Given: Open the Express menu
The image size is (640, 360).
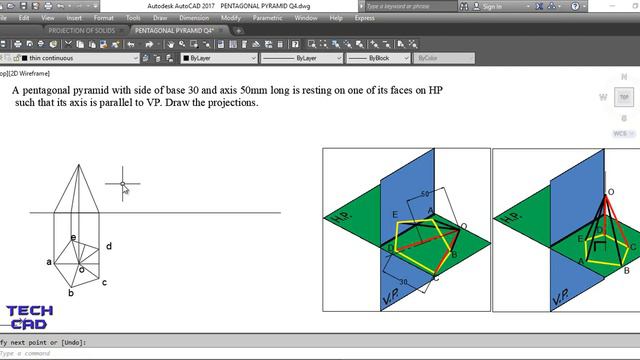Looking at the screenshot, I should [364, 18].
